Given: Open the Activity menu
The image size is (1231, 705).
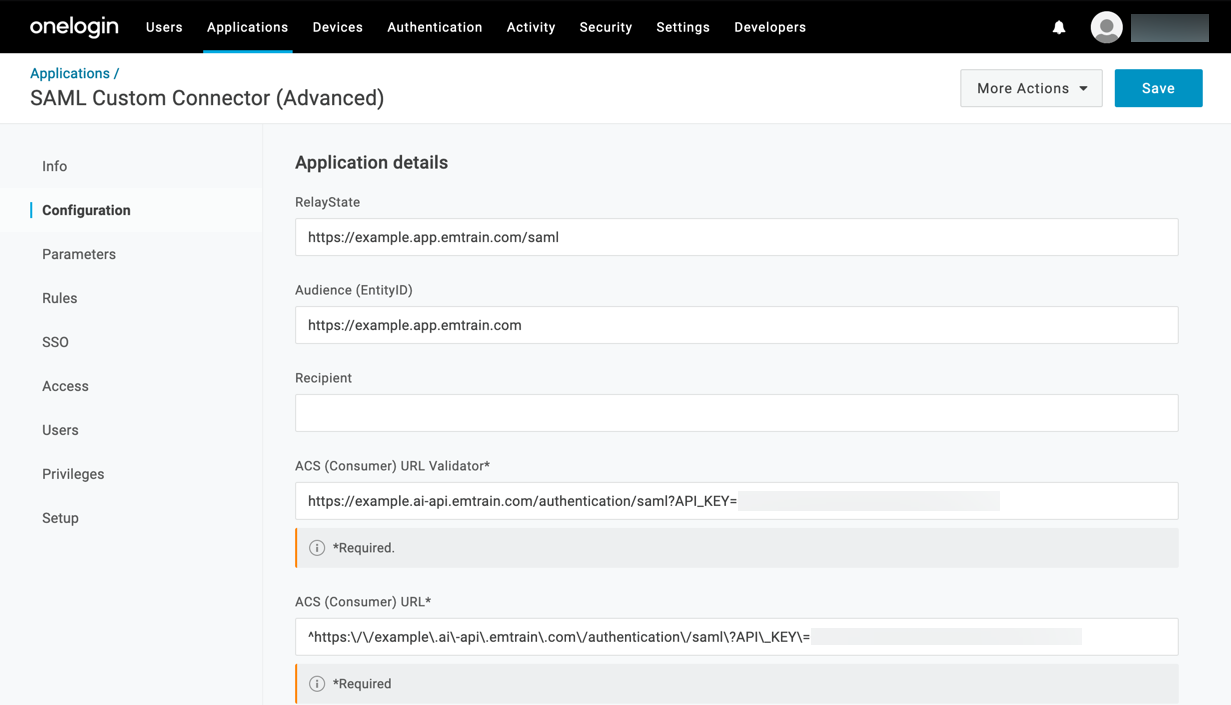Looking at the screenshot, I should point(530,27).
